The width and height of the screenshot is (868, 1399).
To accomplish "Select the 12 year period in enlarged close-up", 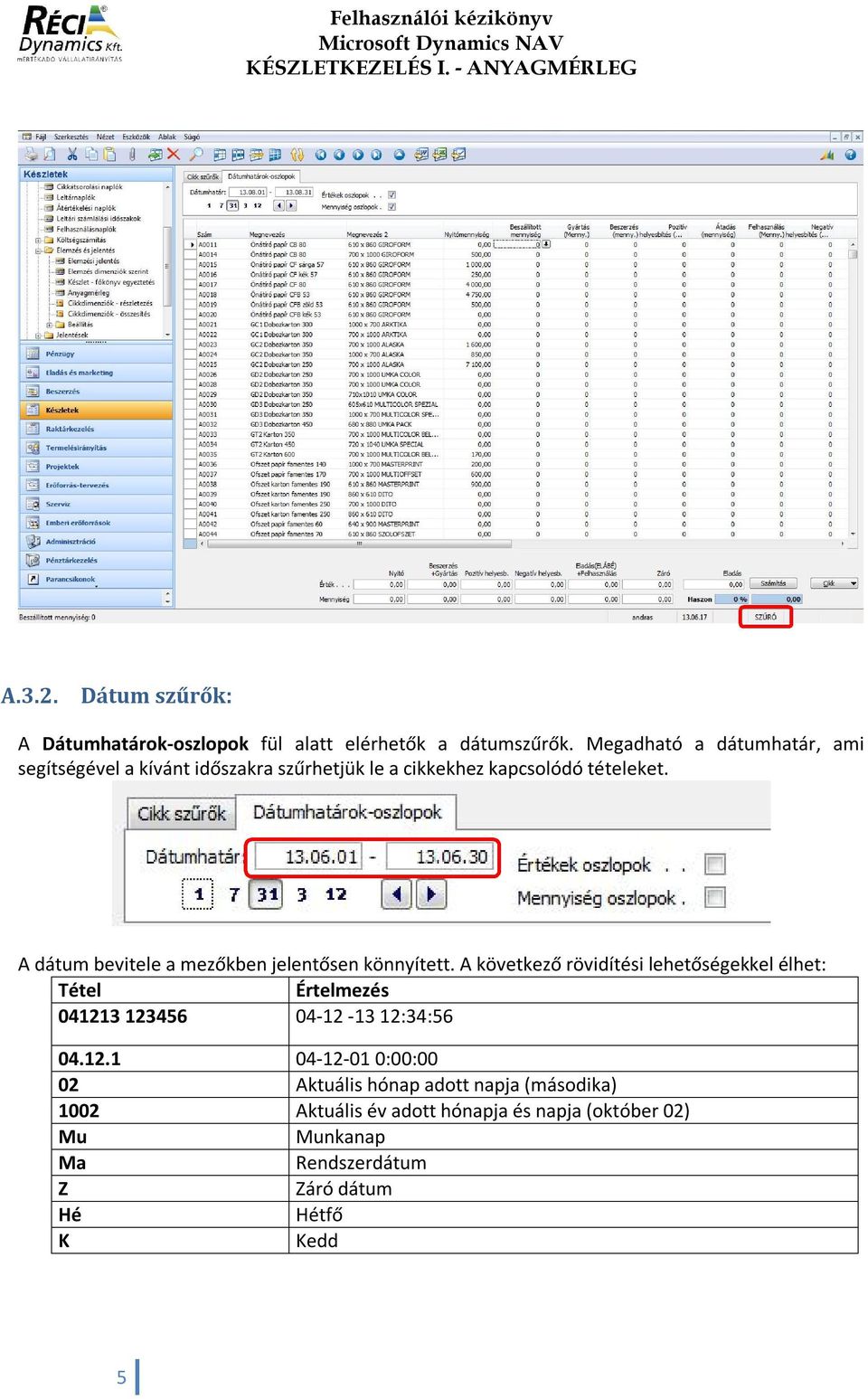I will [335, 894].
